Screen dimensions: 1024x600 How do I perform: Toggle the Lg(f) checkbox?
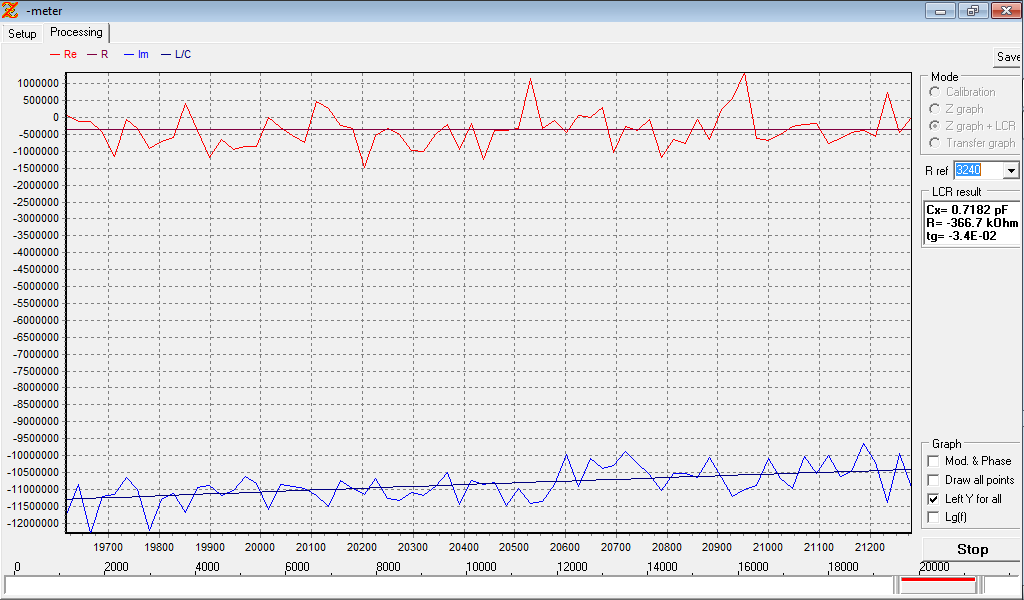933,517
